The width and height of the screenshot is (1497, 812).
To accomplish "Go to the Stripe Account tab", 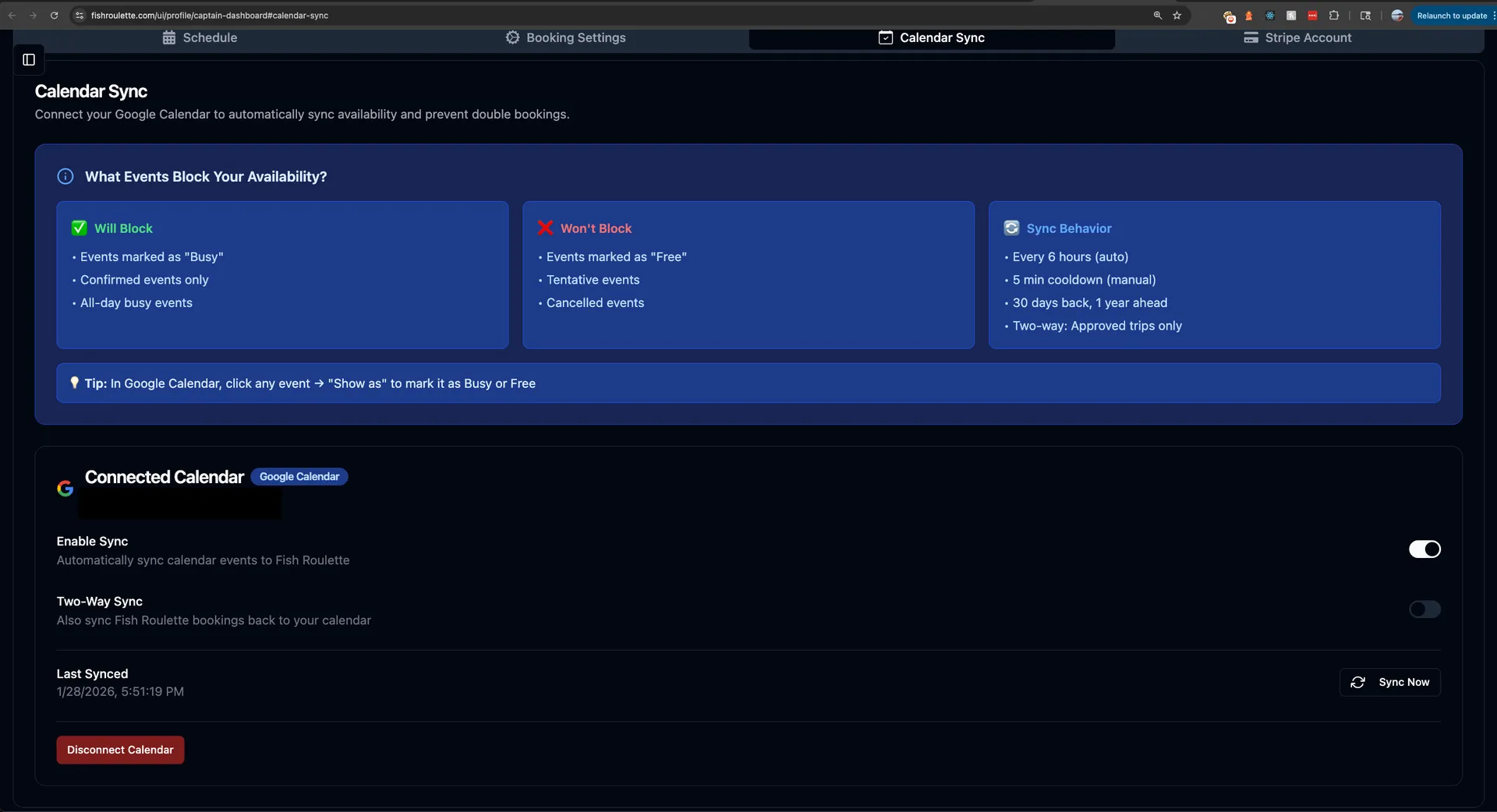I will click(1297, 38).
